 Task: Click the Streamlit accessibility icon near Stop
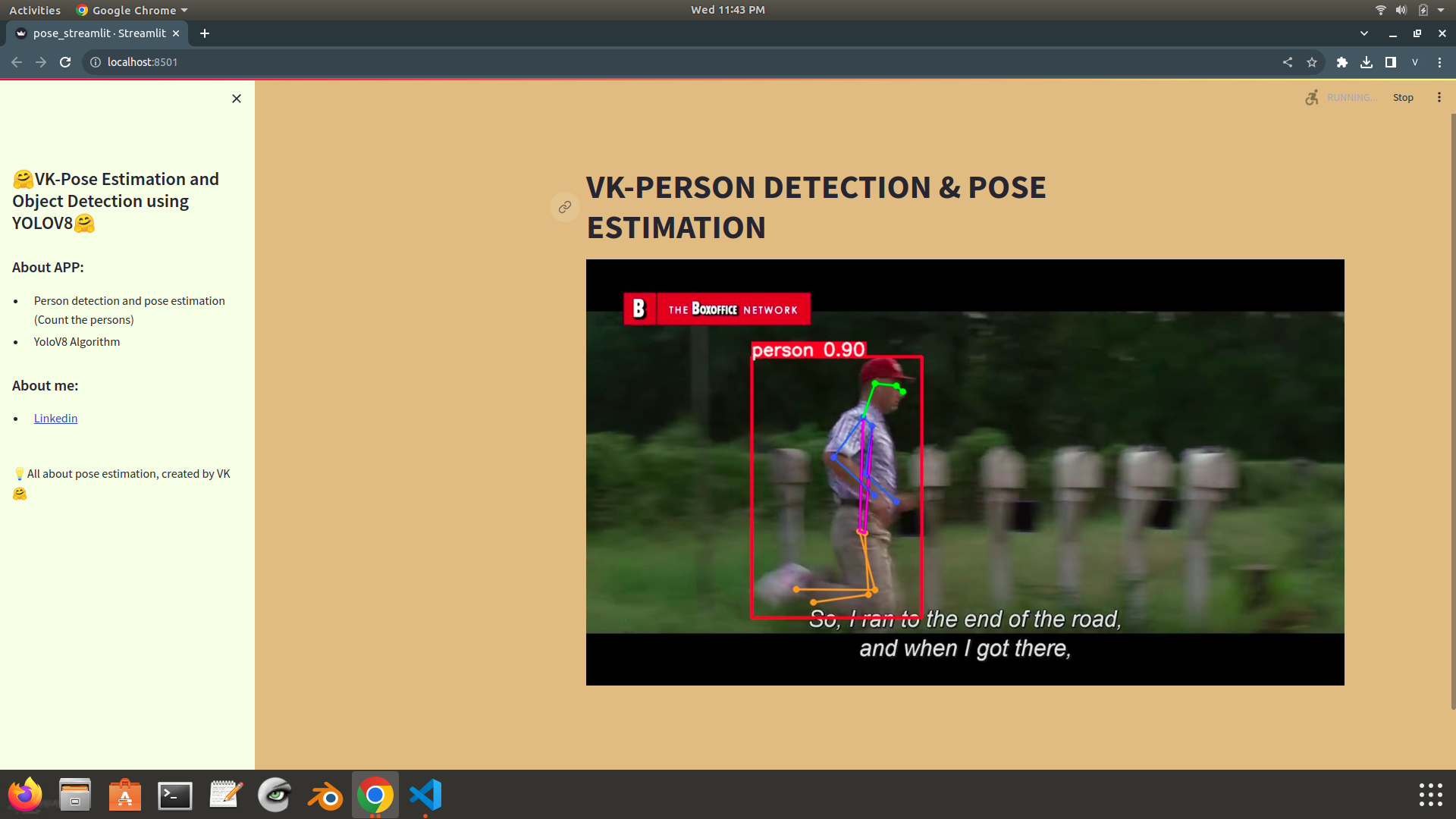click(x=1310, y=97)
